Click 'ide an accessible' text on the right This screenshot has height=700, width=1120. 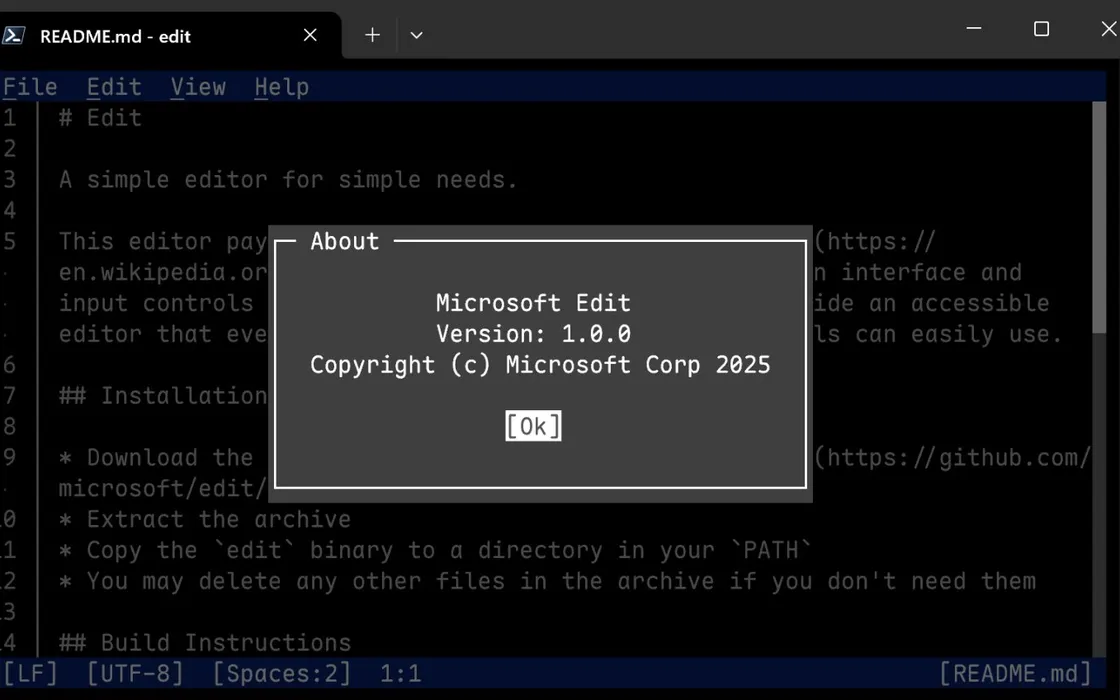(931, 303)
